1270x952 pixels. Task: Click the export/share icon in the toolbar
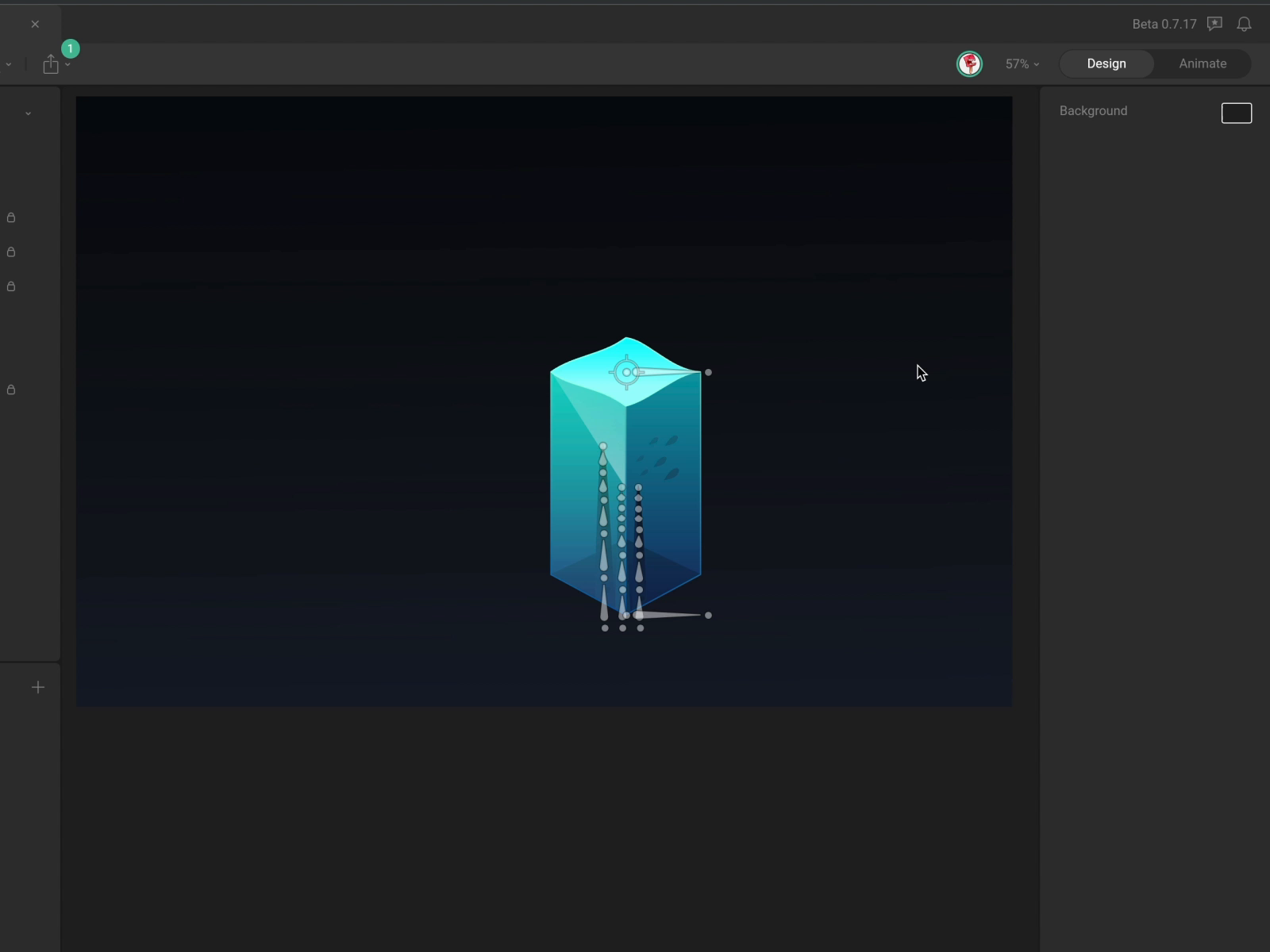click(51, 64)
